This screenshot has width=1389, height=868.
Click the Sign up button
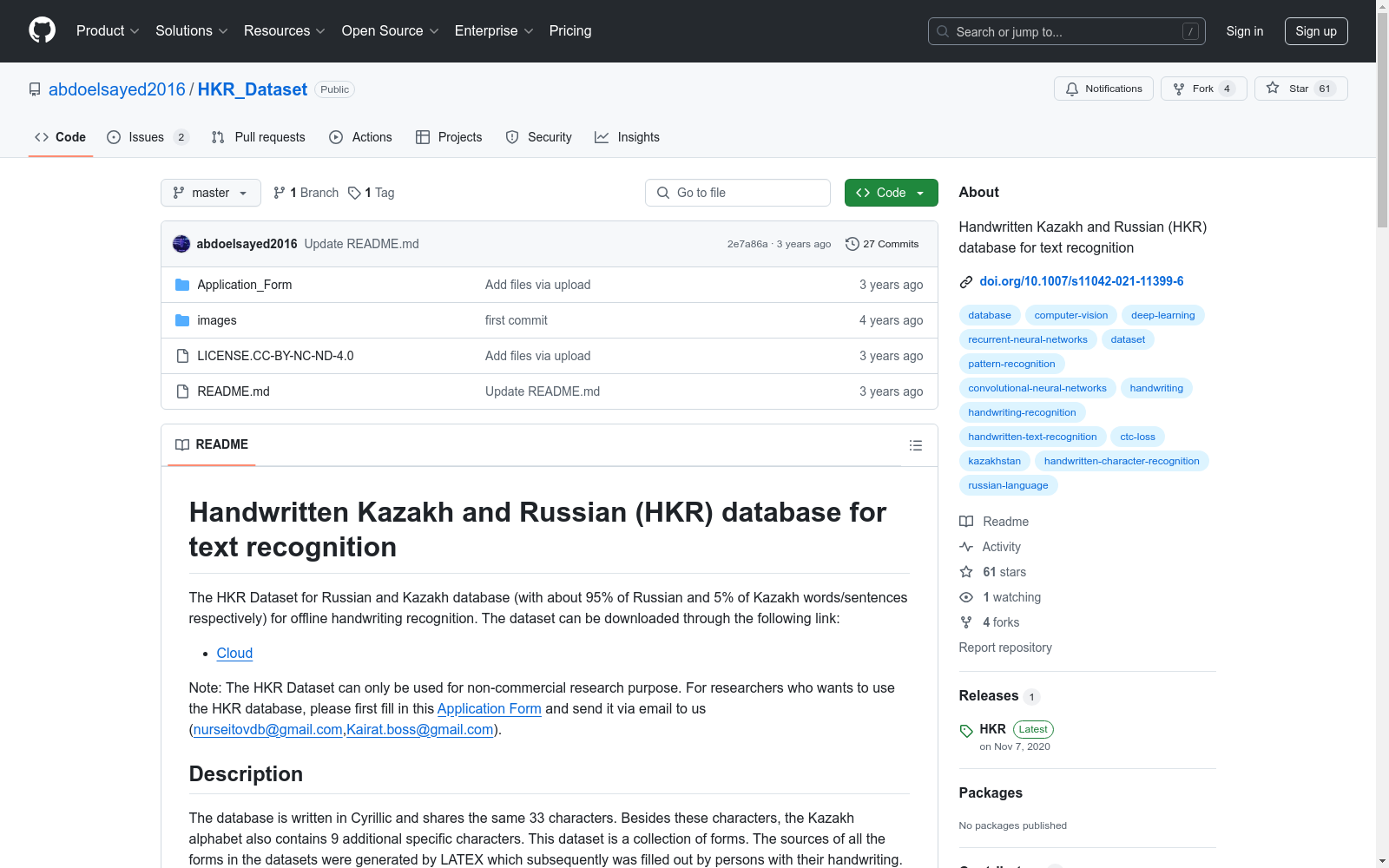click(1316, 31)
